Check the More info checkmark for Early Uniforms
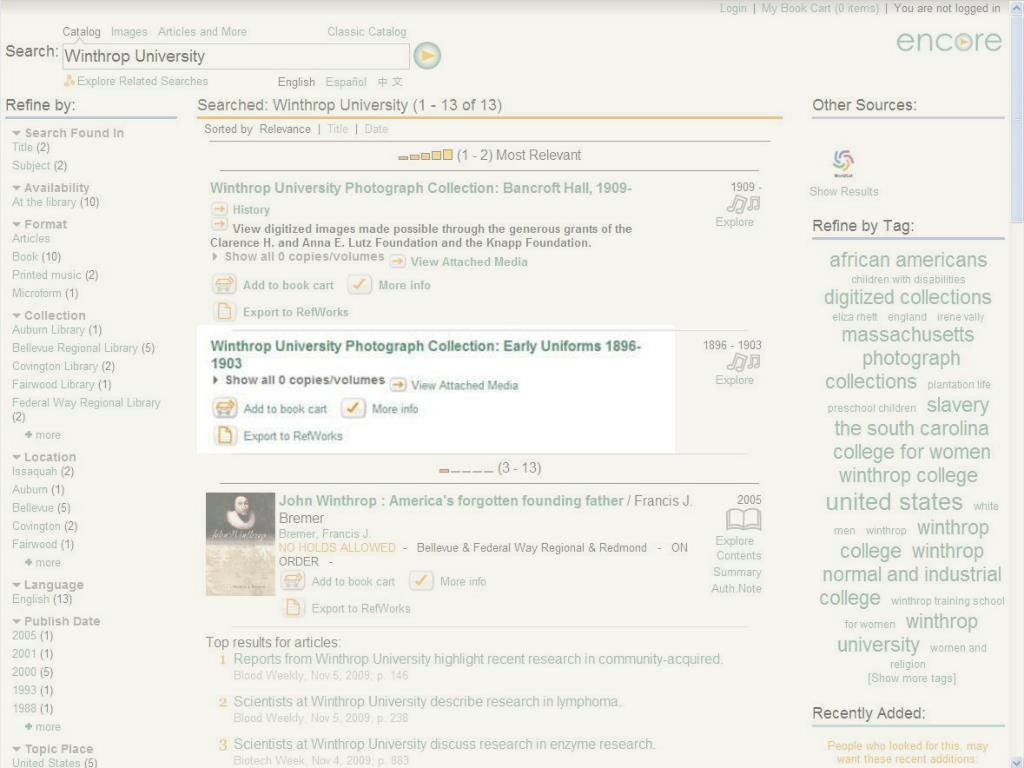This screenshot has width=1024, height=768. coord(353,408)
